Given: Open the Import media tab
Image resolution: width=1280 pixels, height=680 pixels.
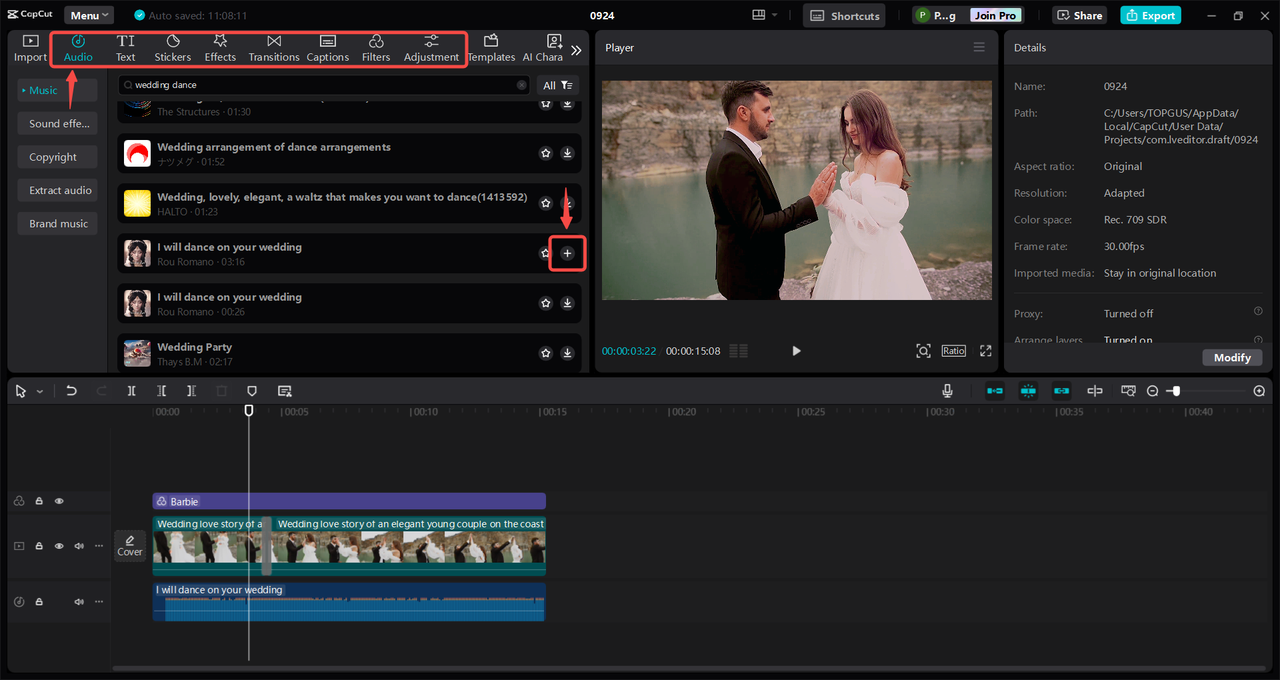Looking at the screenshot, I should tap(30, 48).
